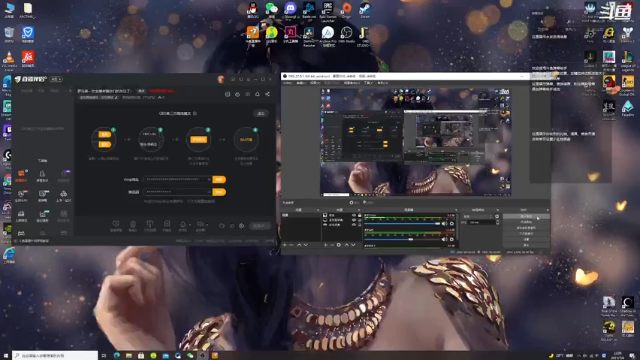Open Help menu in OBS menu bar
640x360 pixels.
(383, 83)
